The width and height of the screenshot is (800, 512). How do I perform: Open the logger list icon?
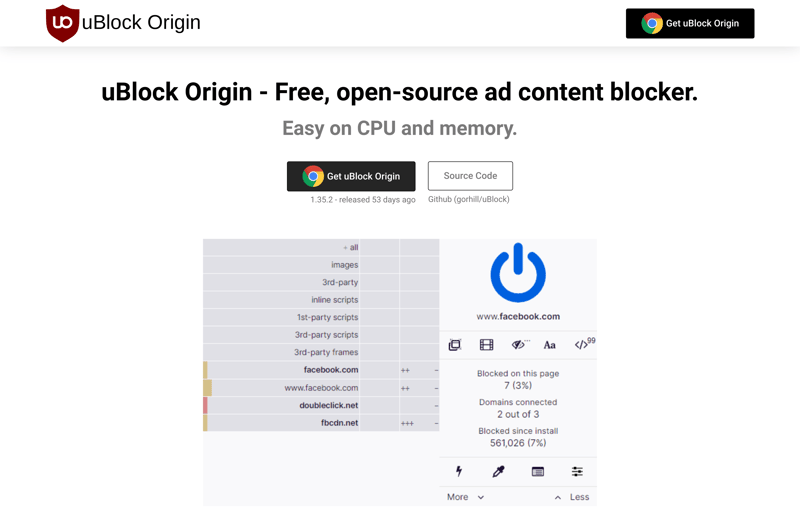click(538, 472)
